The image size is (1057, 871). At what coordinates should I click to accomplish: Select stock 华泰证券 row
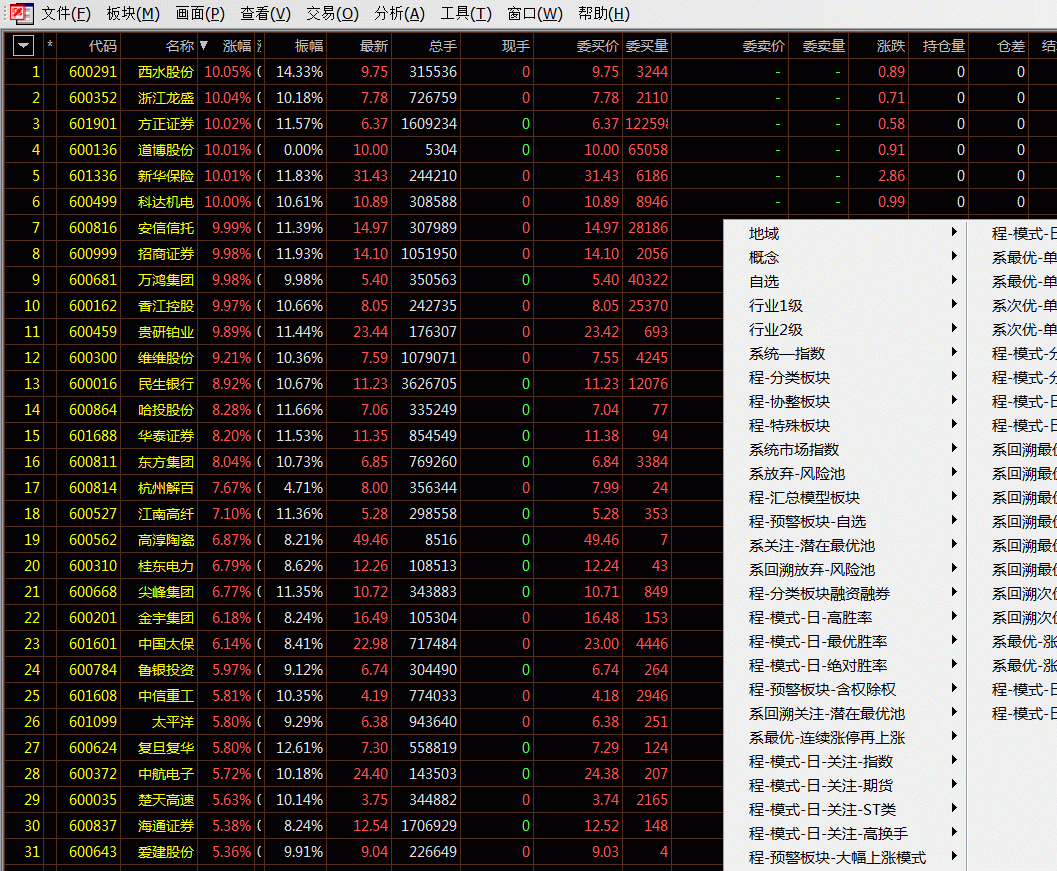tap(166, 436)
